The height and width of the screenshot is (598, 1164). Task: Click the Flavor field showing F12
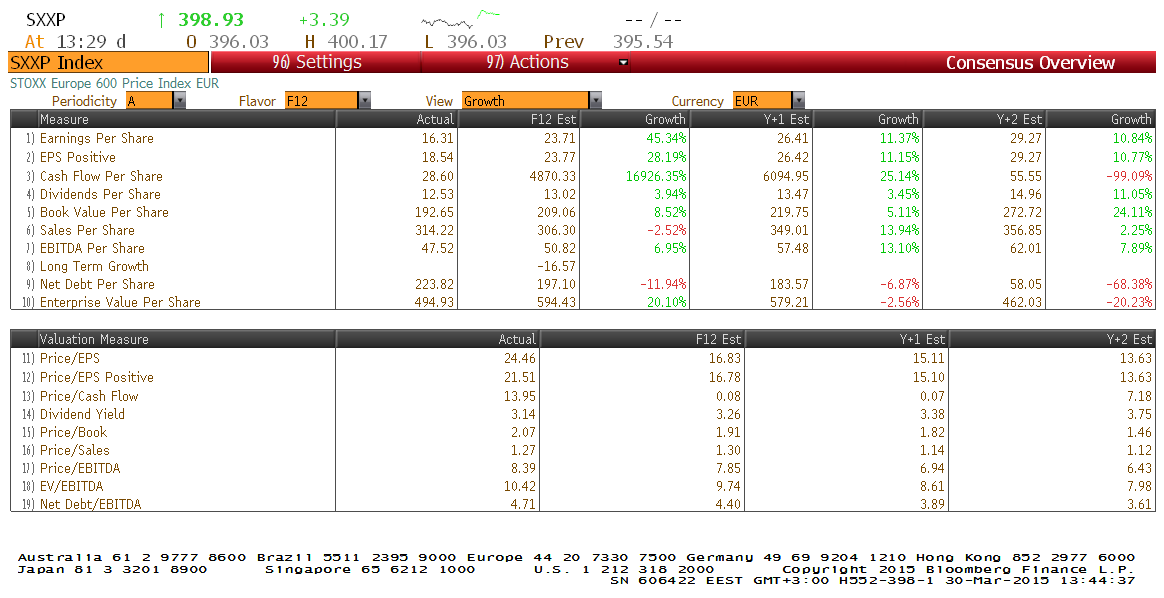click(x=321, y=101)
